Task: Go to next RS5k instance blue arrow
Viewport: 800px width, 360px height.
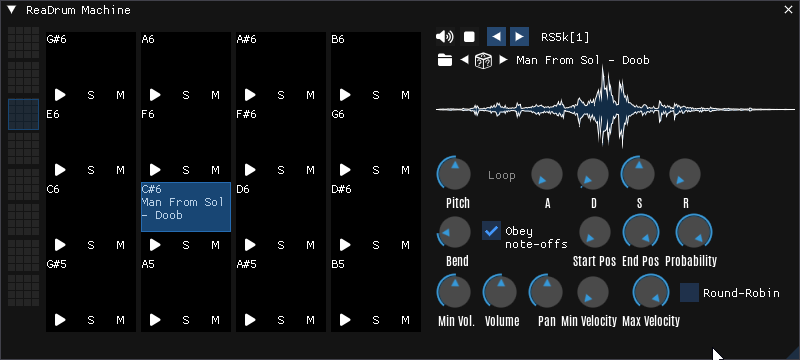Action: 519,37
